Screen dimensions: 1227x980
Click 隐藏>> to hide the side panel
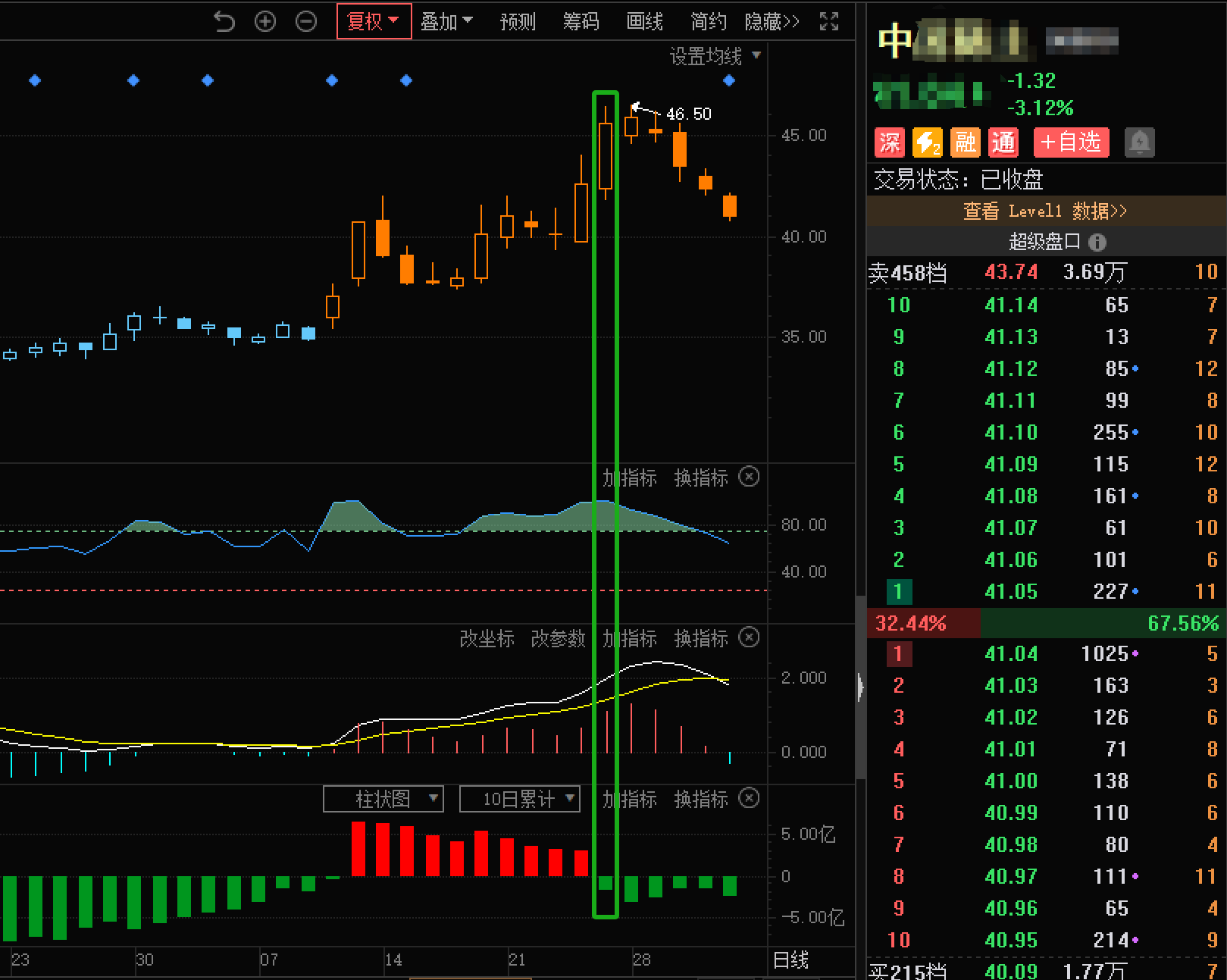point(772,21)
